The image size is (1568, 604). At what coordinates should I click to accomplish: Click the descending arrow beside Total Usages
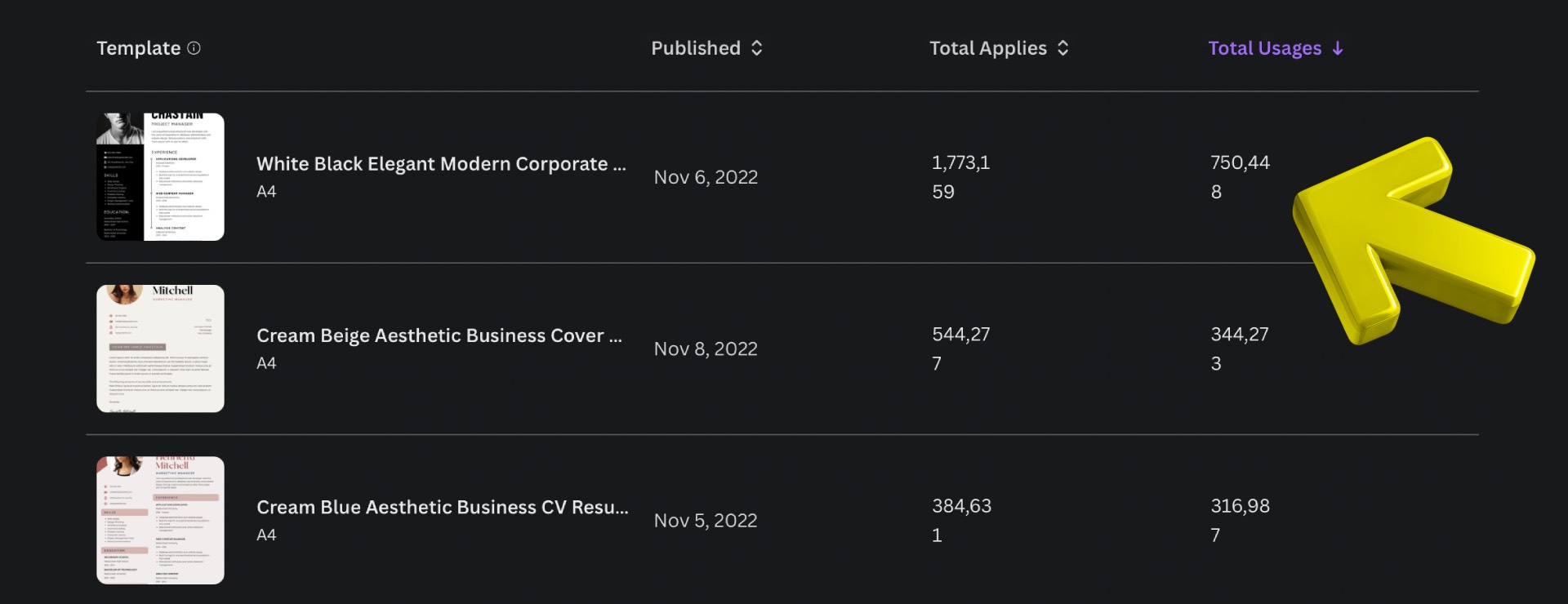(x=1338, y=49)
